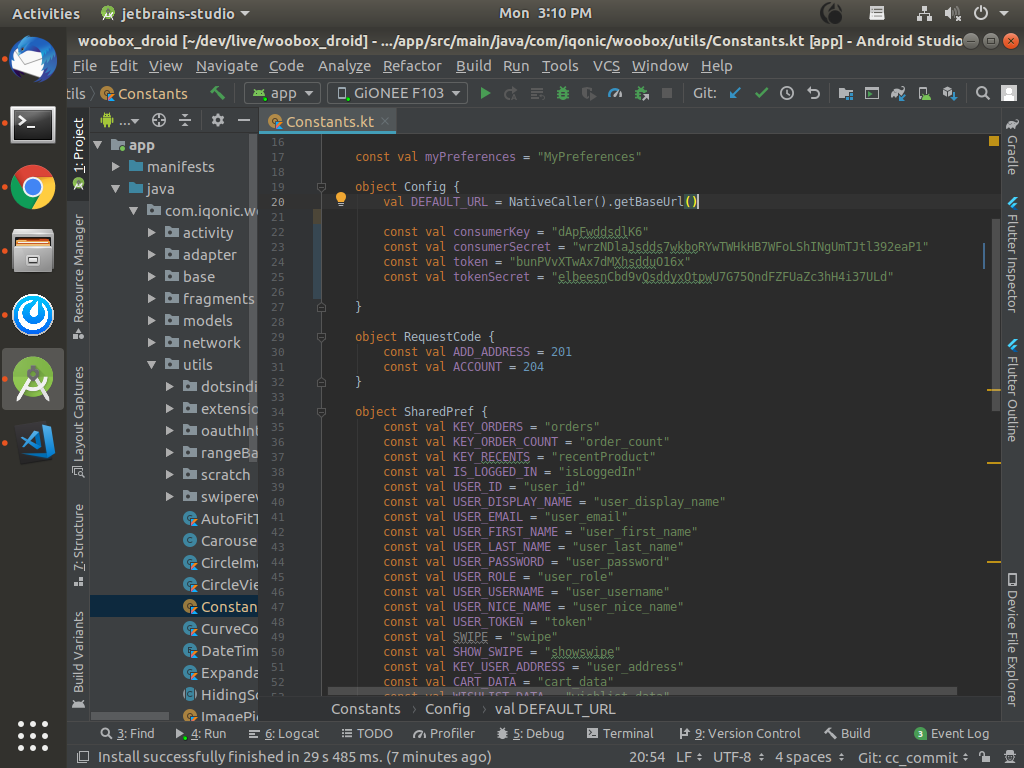Click Git Update Project blue arrow
The height and width of the screenshot is (768, 1024).
click(x=735, y=93)
